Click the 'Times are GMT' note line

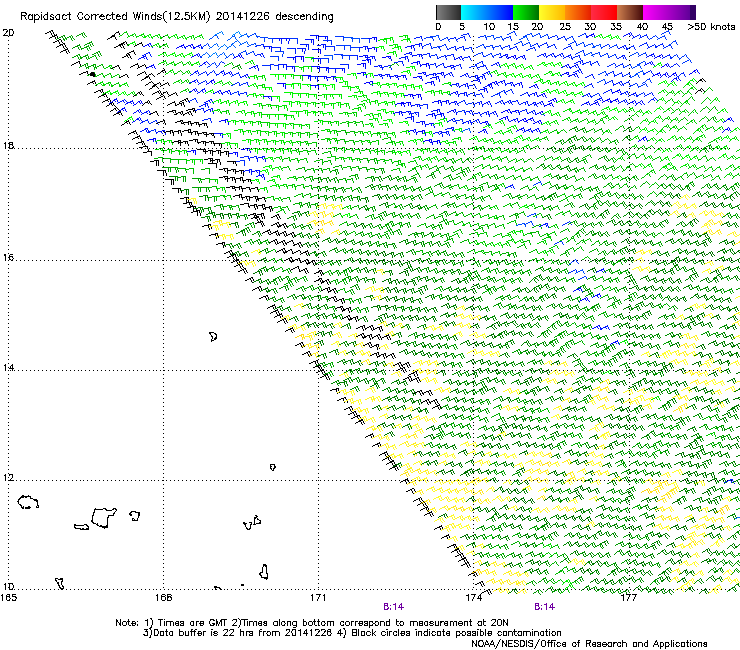coord(311,623)
